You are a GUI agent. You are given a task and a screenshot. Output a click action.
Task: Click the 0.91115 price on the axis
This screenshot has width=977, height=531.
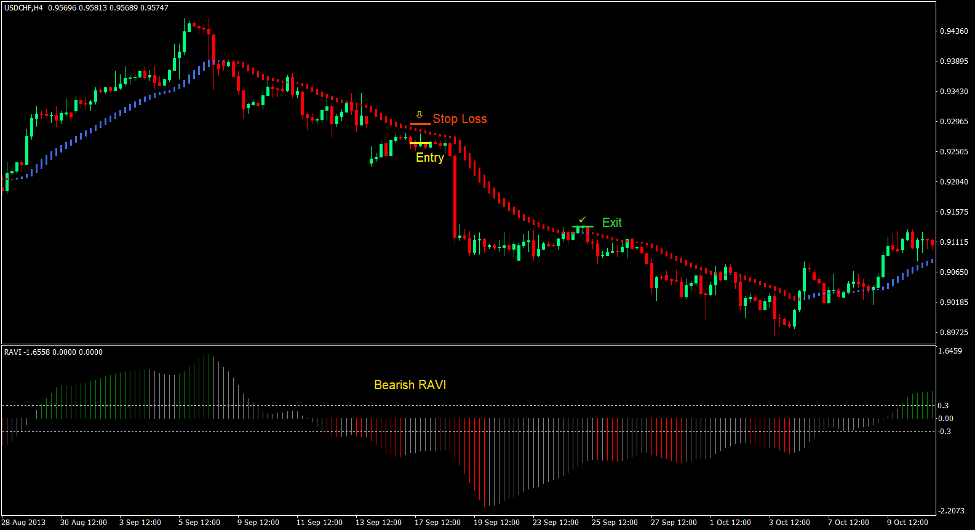(954, 242)
